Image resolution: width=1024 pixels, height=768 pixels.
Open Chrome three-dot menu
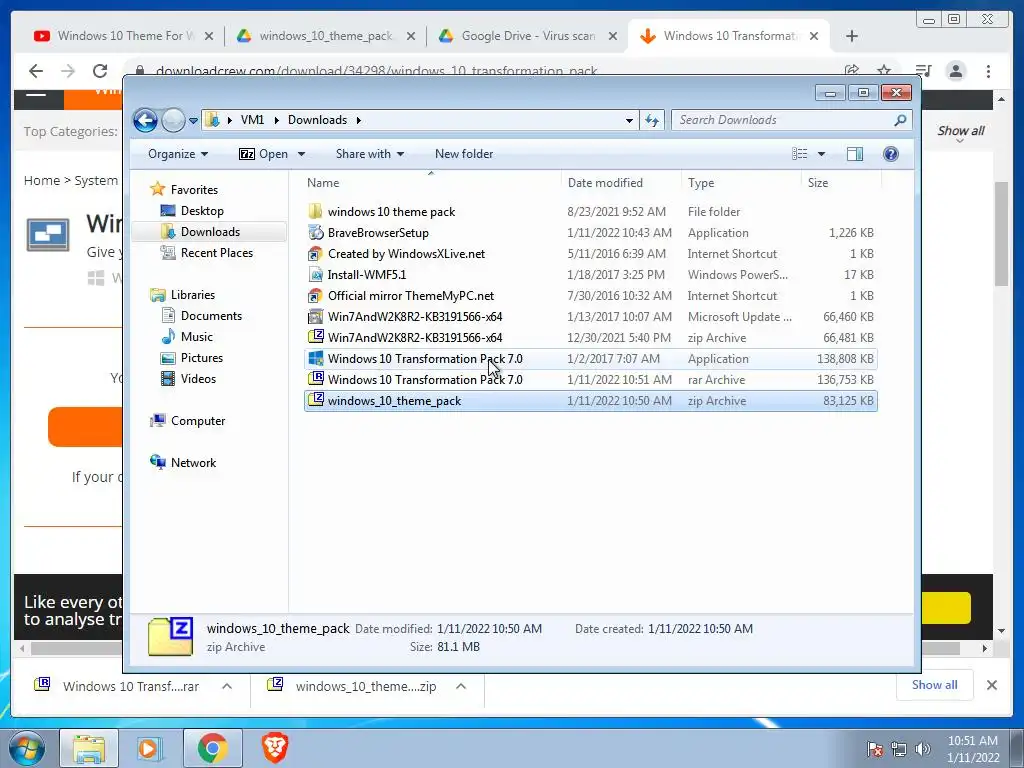988,71
